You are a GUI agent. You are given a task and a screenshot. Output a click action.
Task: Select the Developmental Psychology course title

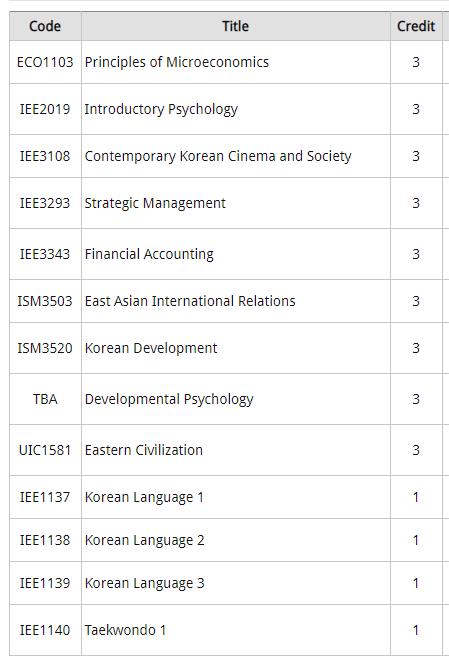pos(169,399)
